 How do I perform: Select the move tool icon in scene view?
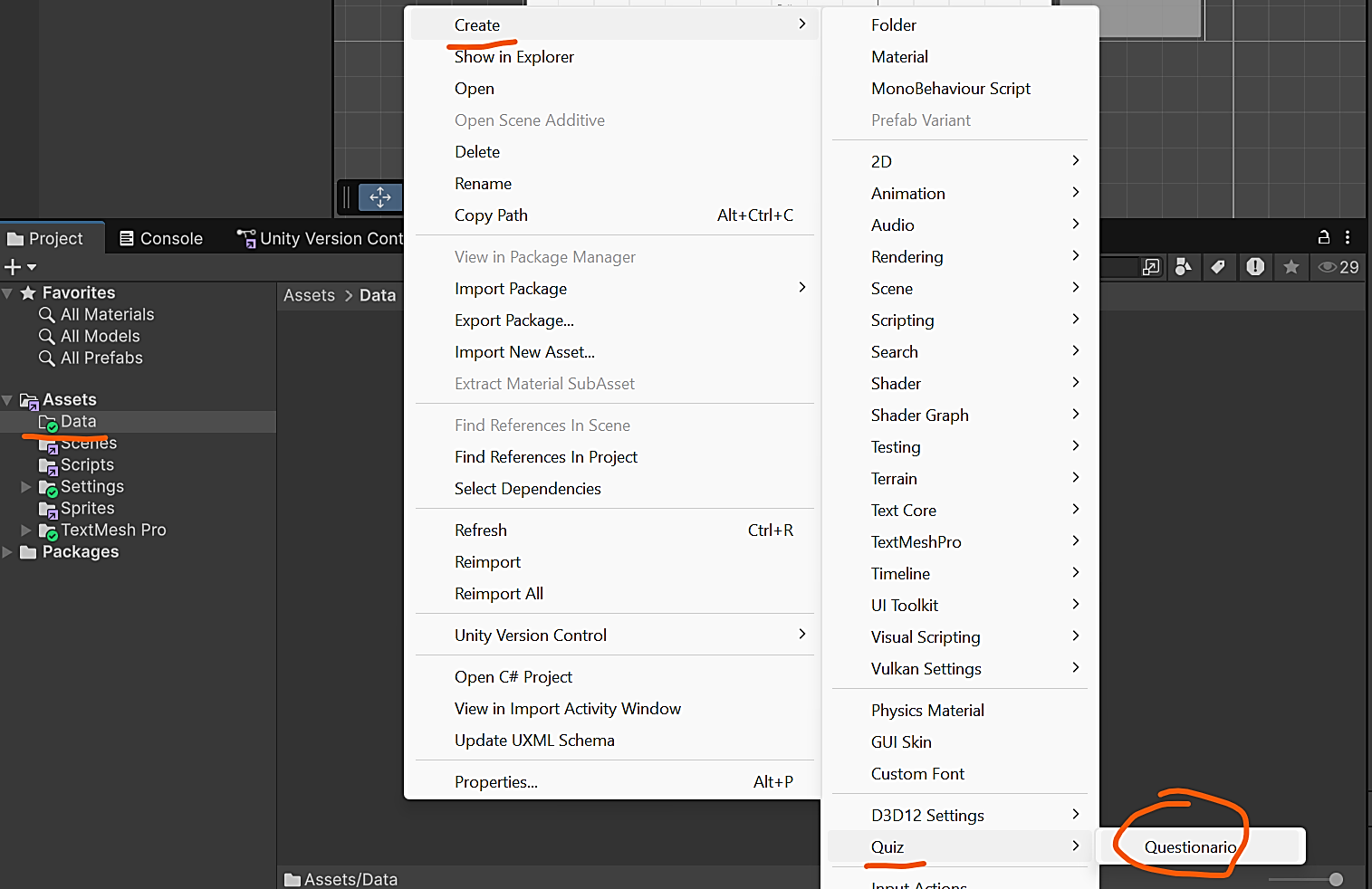[380, 197]
